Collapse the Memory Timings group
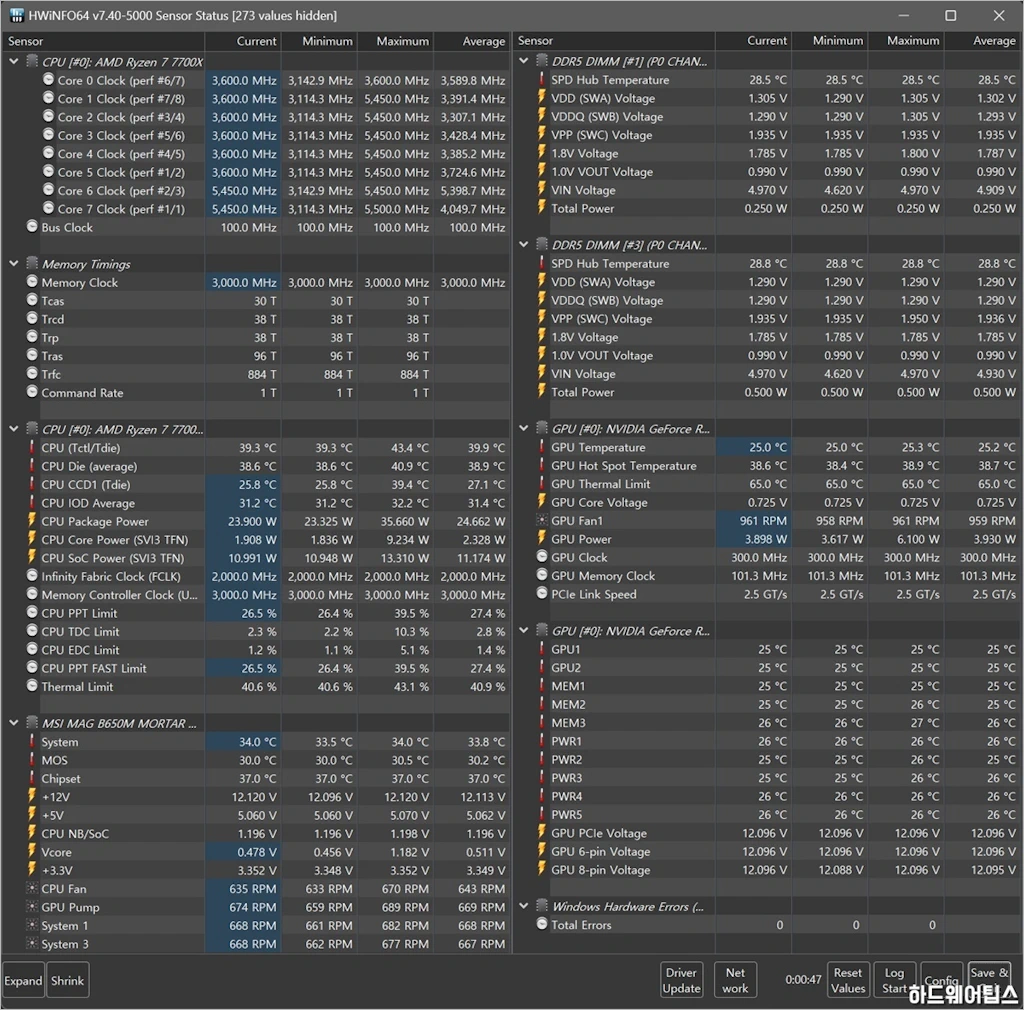 [14, 264]
